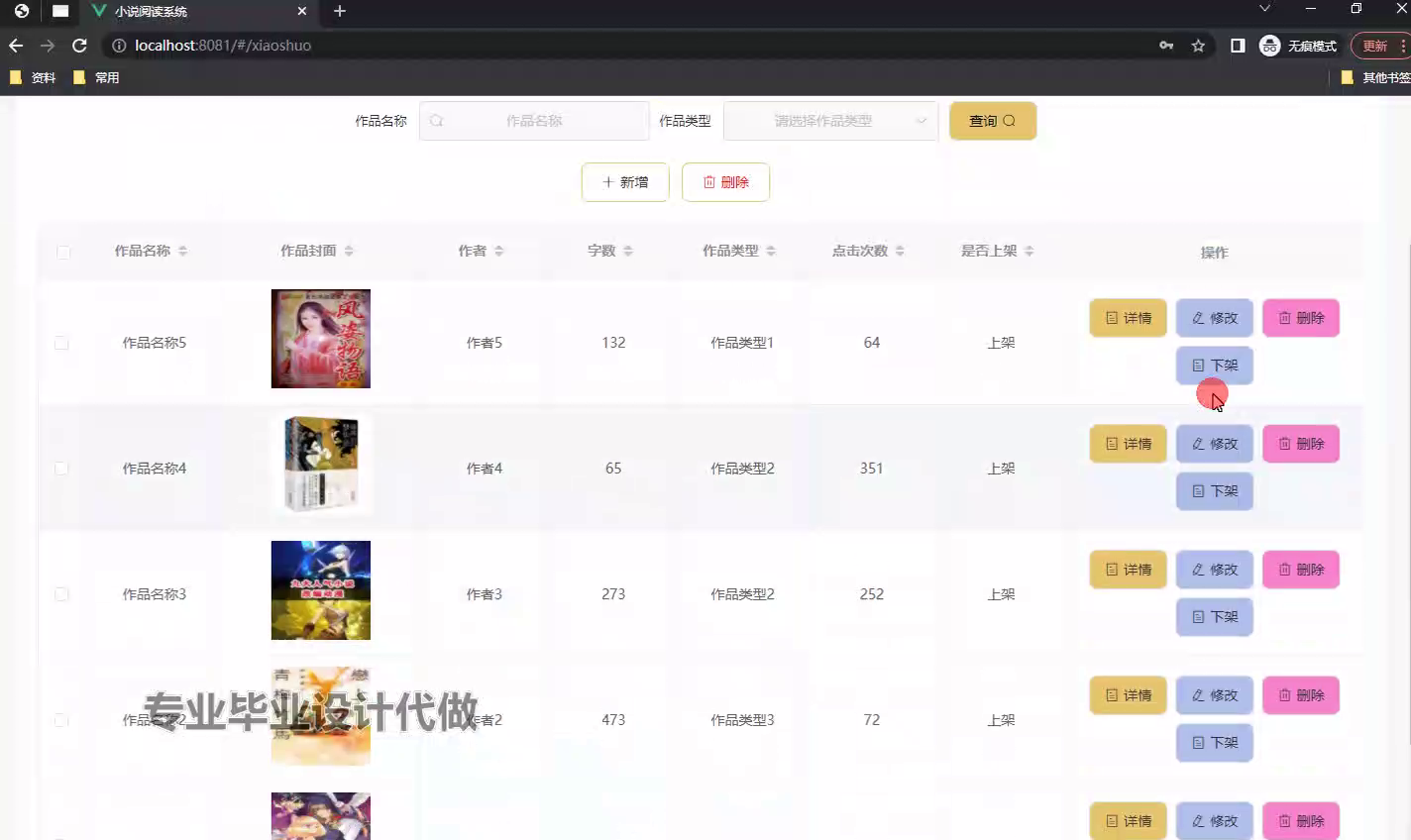Image resolution: width=1411 pixels, height=840 pixels.
Task: Focus the 作品名称 search input field
Action: click(534, 121)
